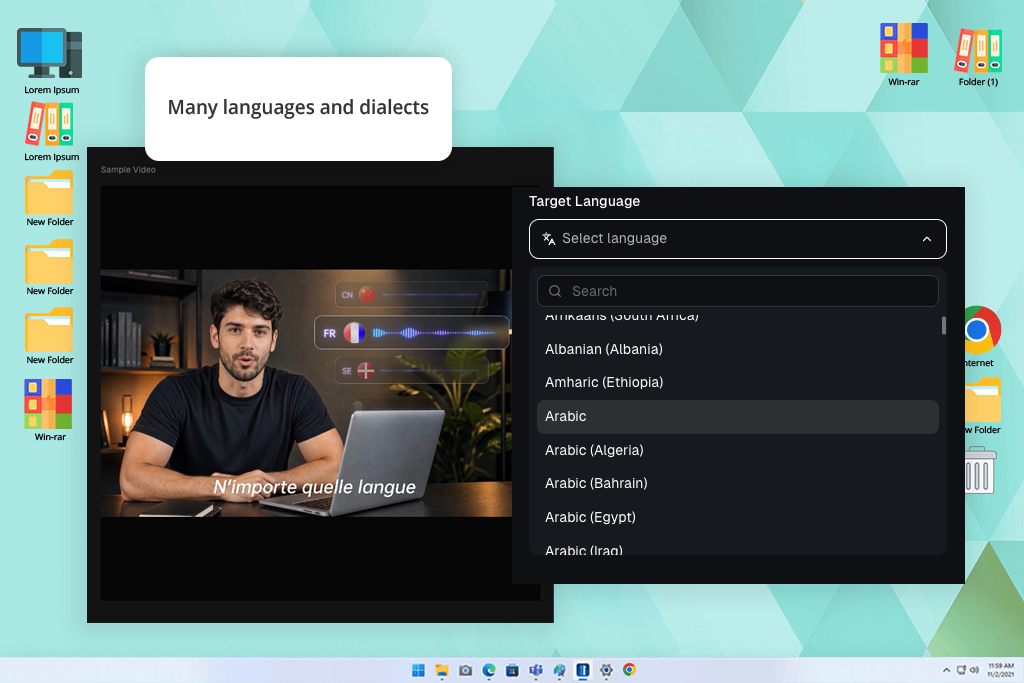Click the language list scrollbar thumb
This screenshot has height=683, width=1024.
click(x=944, y=325)
